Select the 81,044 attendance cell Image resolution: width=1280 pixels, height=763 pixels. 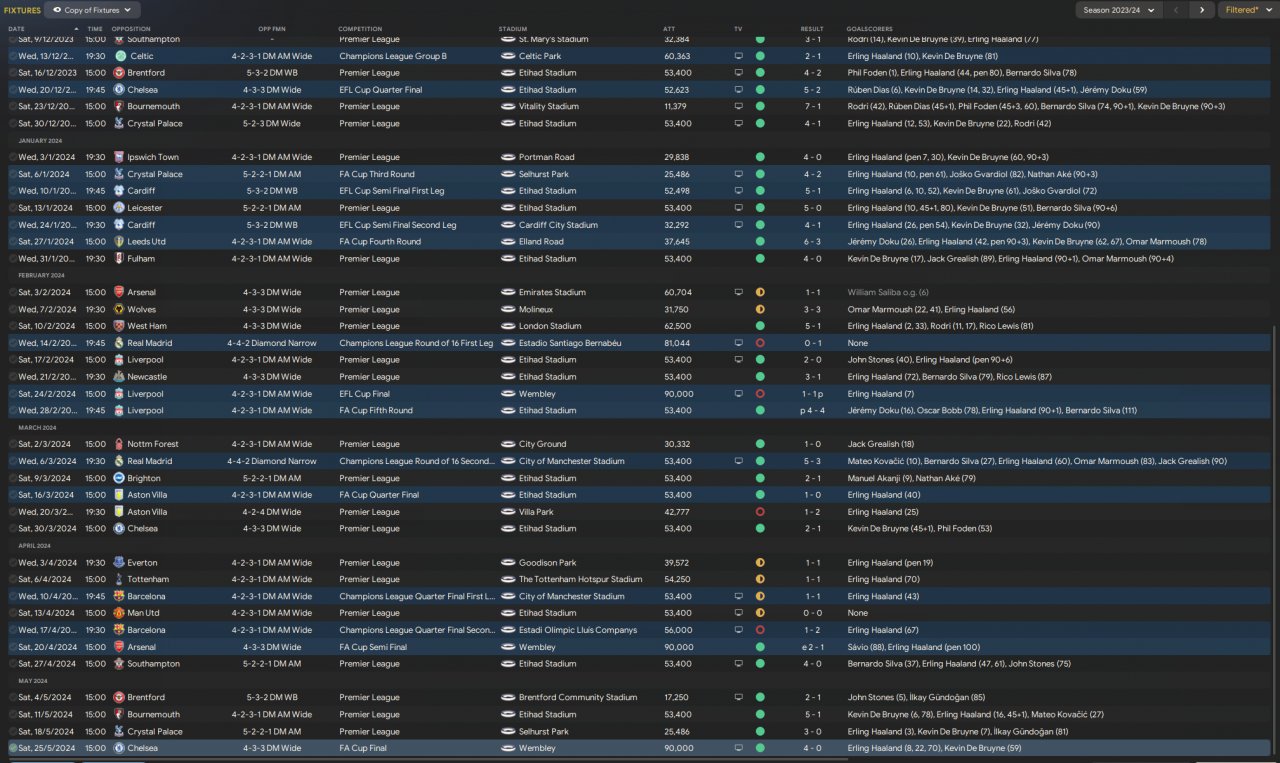point(676,343)
